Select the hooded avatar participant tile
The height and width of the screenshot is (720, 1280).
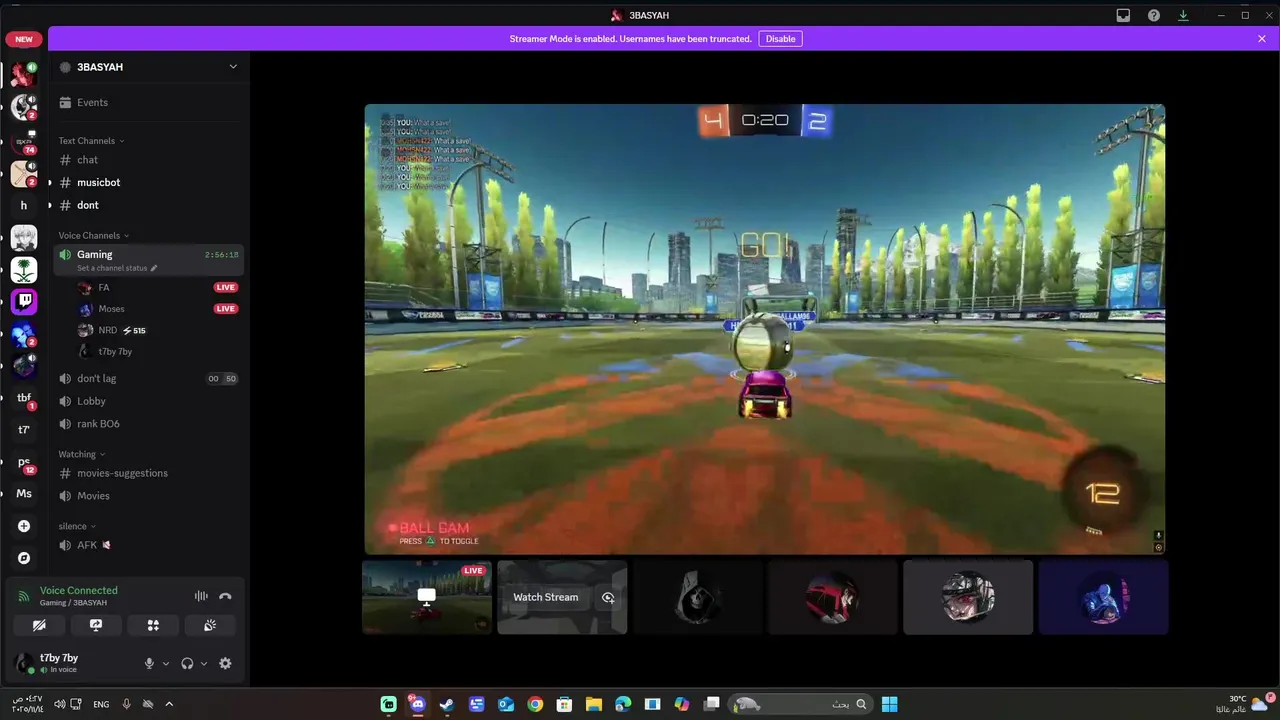[698, 597]
